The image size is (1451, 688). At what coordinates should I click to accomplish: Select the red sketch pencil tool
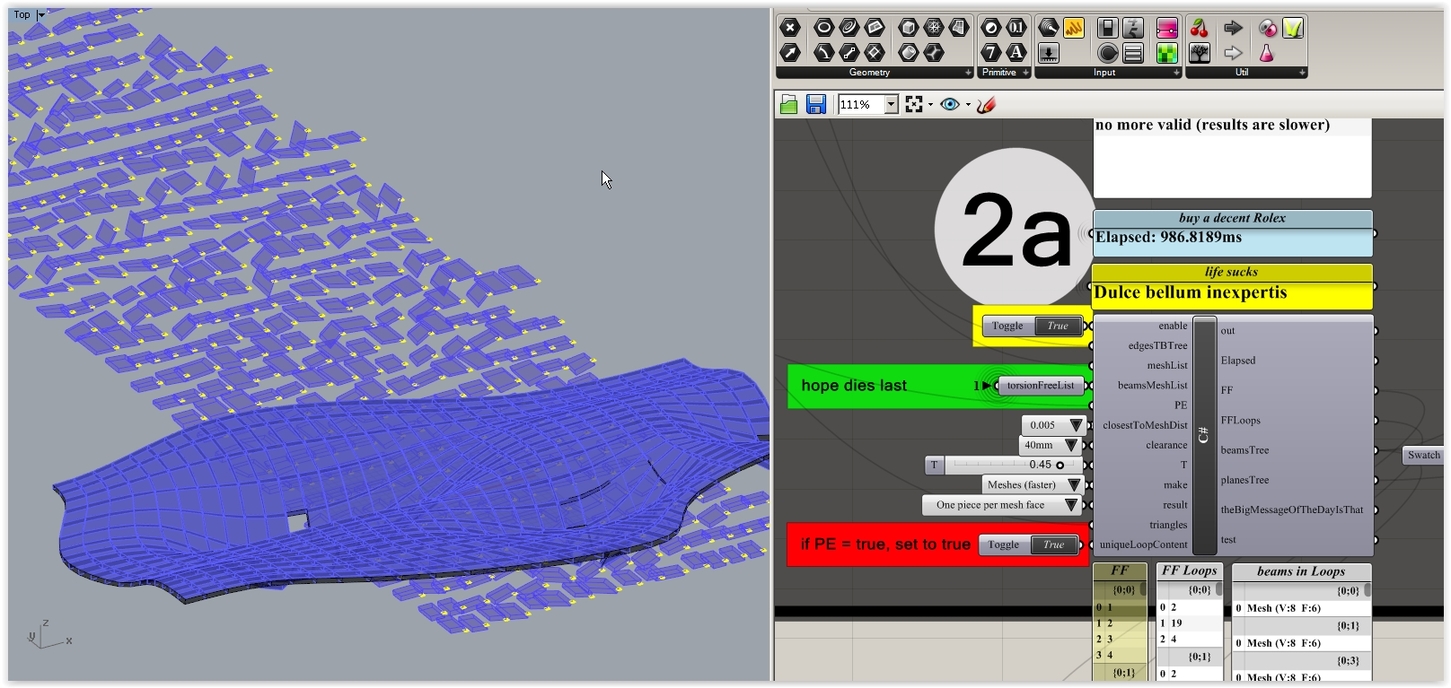point(986,104)
